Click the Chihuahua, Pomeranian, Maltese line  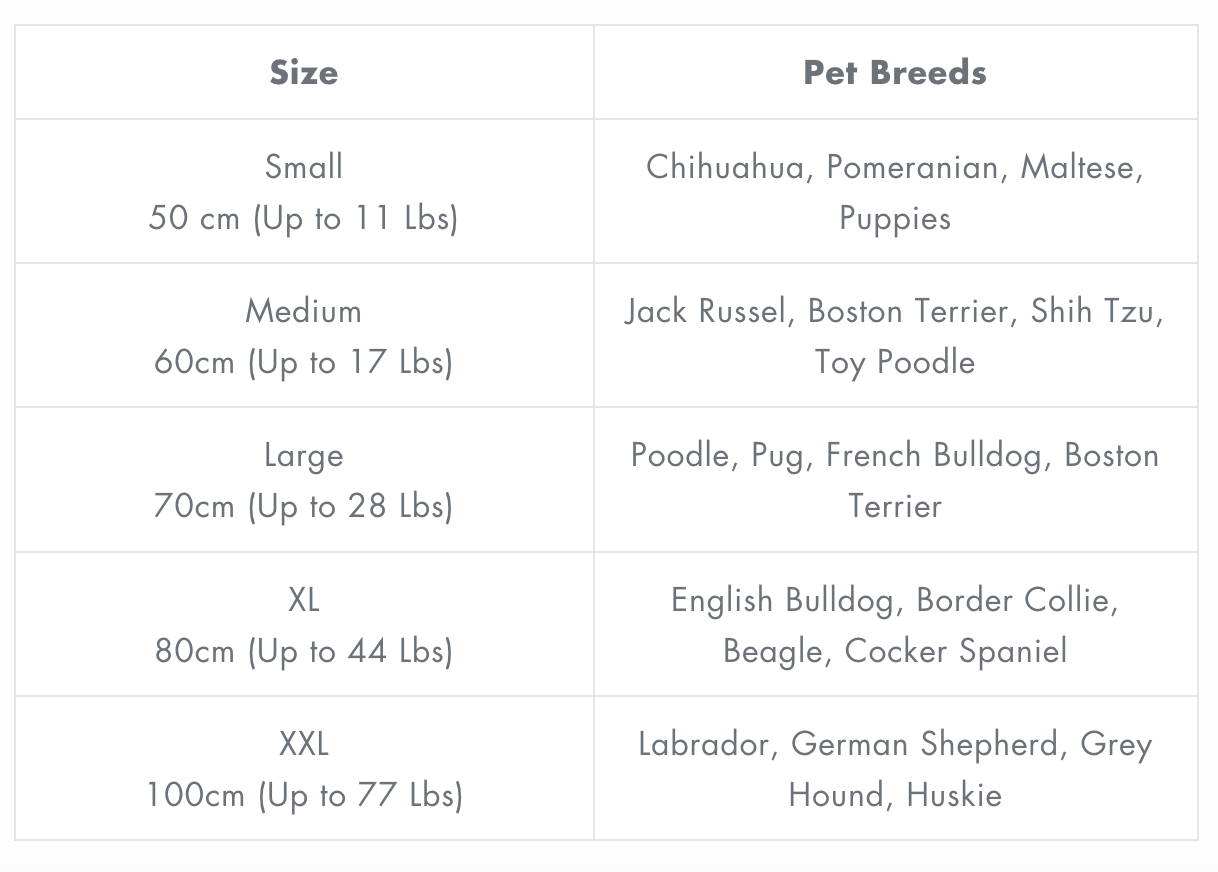(895, 167)
